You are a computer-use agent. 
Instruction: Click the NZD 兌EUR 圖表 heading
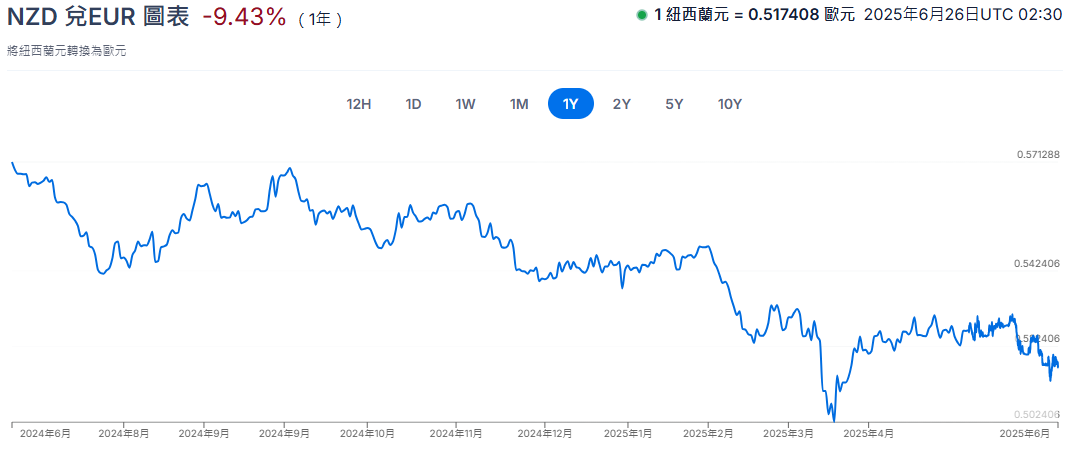click(x=98, y=17)
